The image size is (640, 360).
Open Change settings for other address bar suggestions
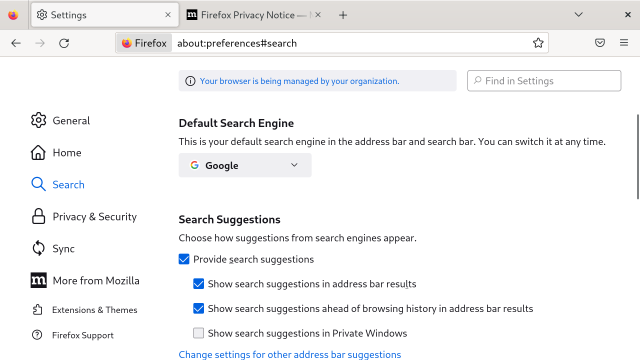290,354
